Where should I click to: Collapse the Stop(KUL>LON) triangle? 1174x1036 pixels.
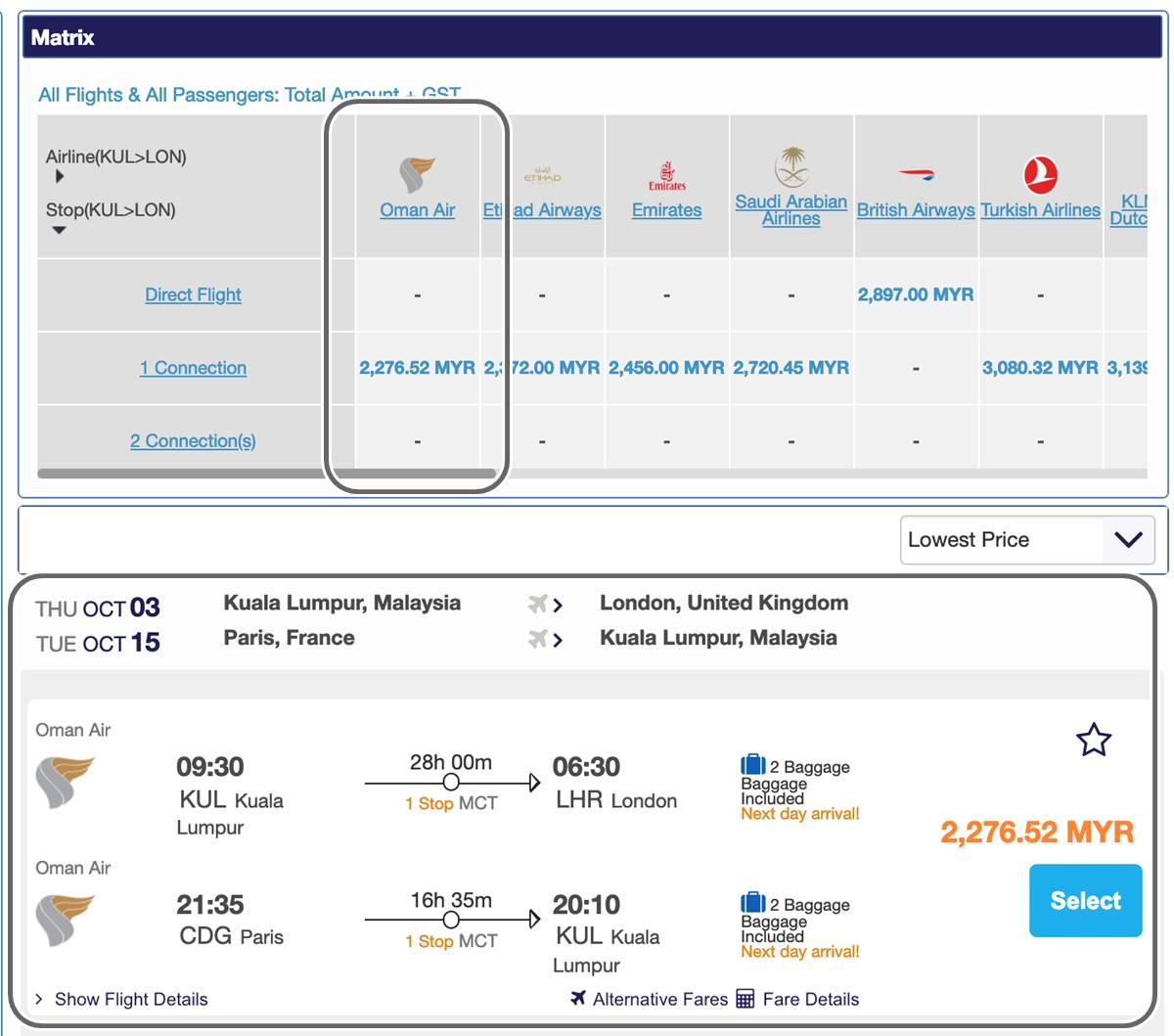[60, 231]
